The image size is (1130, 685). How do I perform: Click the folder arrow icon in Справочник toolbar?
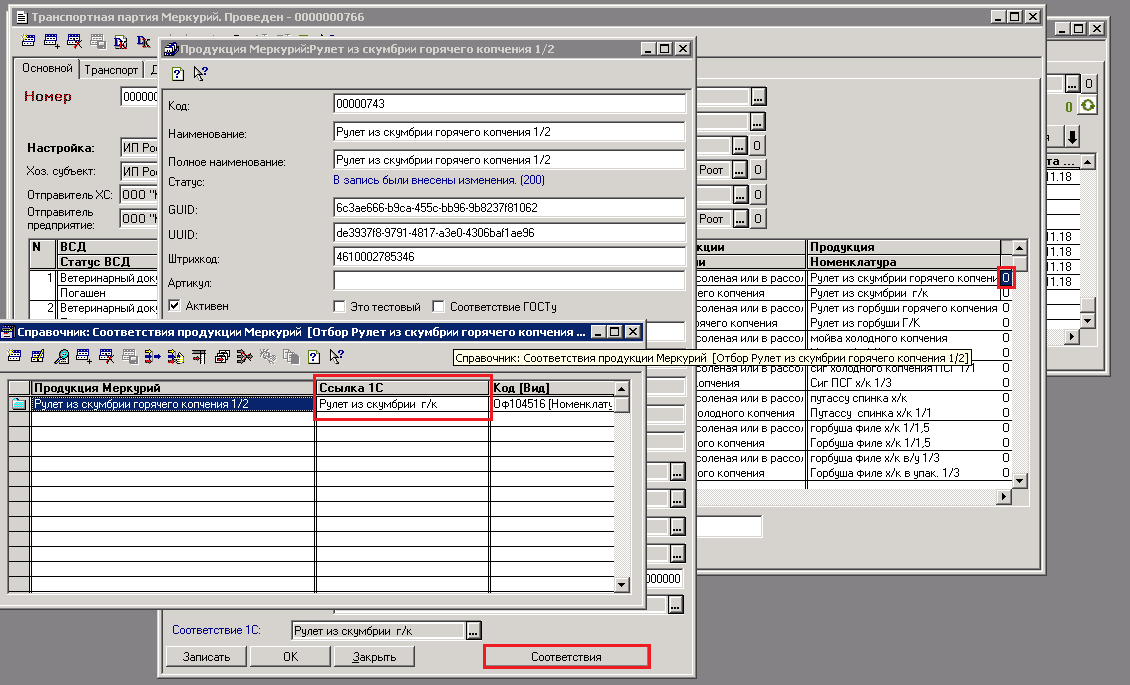[176, 356]
